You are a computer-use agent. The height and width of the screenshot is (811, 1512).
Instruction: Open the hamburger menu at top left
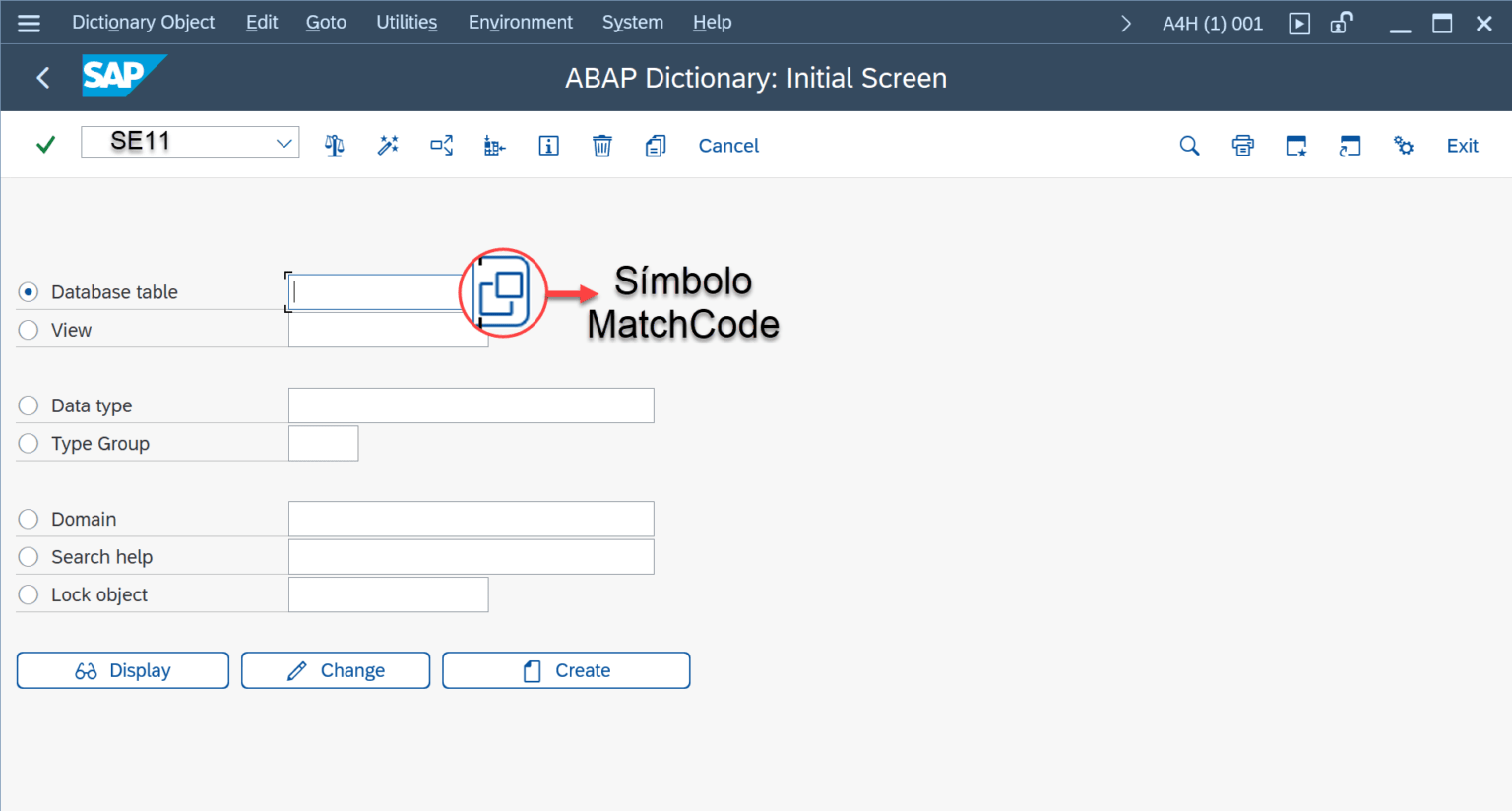[30, 23]
